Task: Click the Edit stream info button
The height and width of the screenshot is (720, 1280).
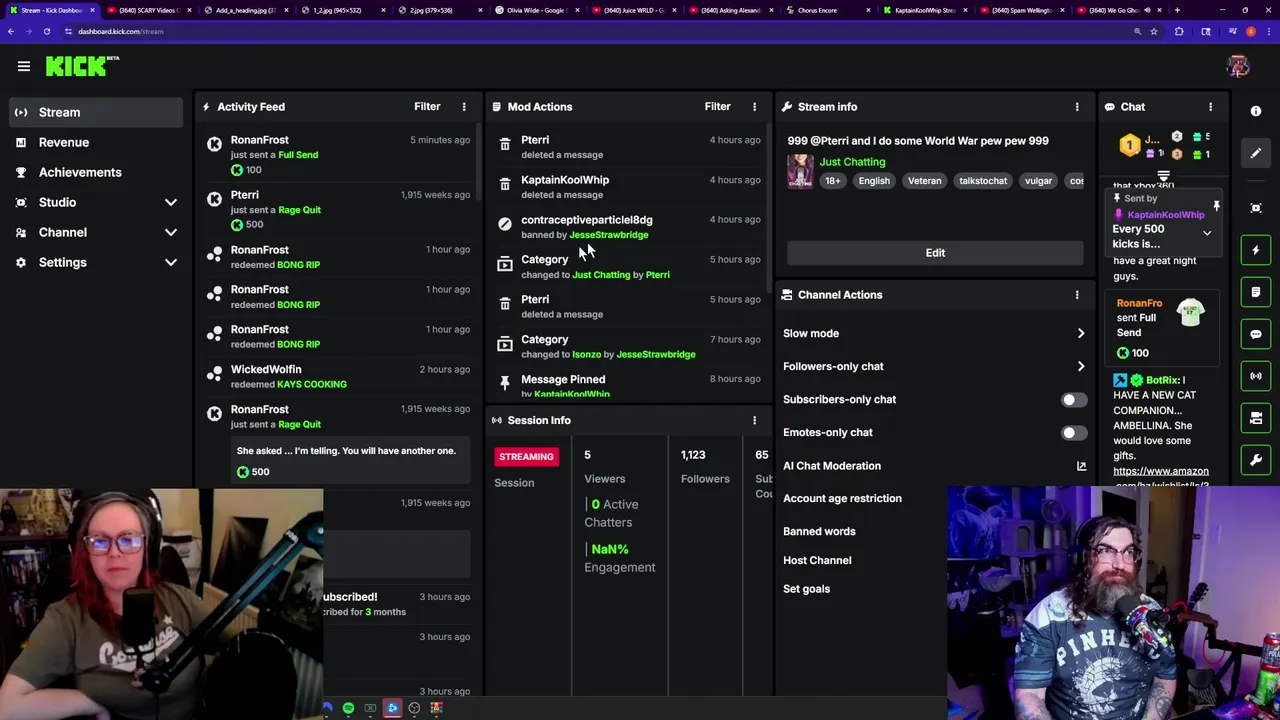Action: (935, 253)
